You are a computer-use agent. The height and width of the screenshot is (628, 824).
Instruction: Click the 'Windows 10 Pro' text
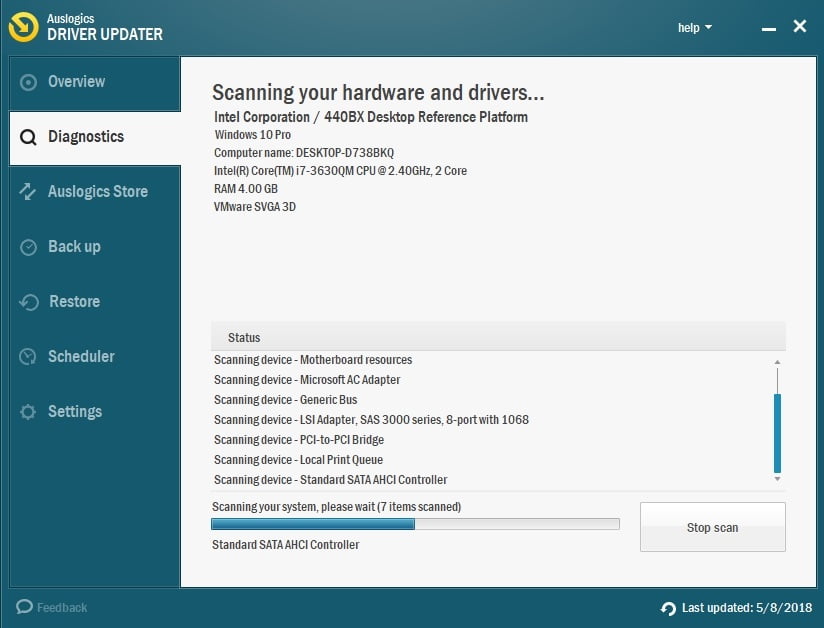click(x=253, y=135)
